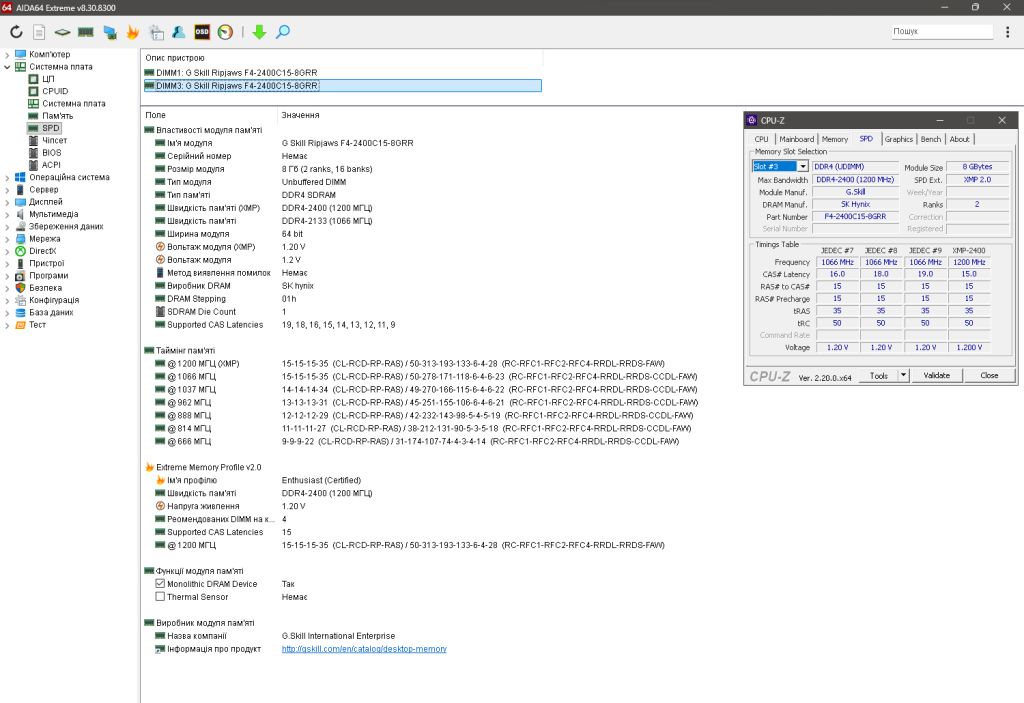Collapse the Системна плата root node
The width and height of the screenshot is (1024, 703).
click(x=7, y=67)
